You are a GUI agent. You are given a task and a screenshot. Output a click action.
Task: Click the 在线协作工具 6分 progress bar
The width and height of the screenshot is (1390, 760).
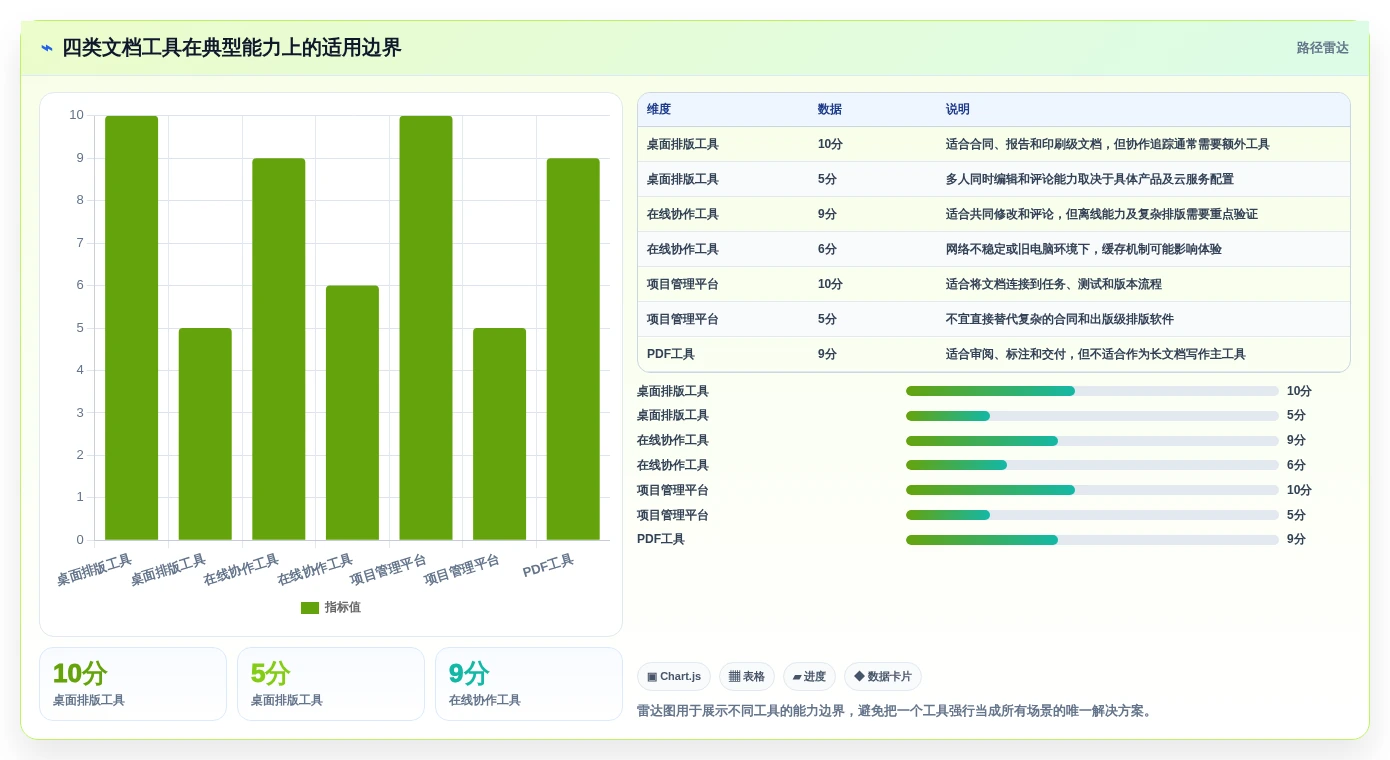pos(1092,465)
